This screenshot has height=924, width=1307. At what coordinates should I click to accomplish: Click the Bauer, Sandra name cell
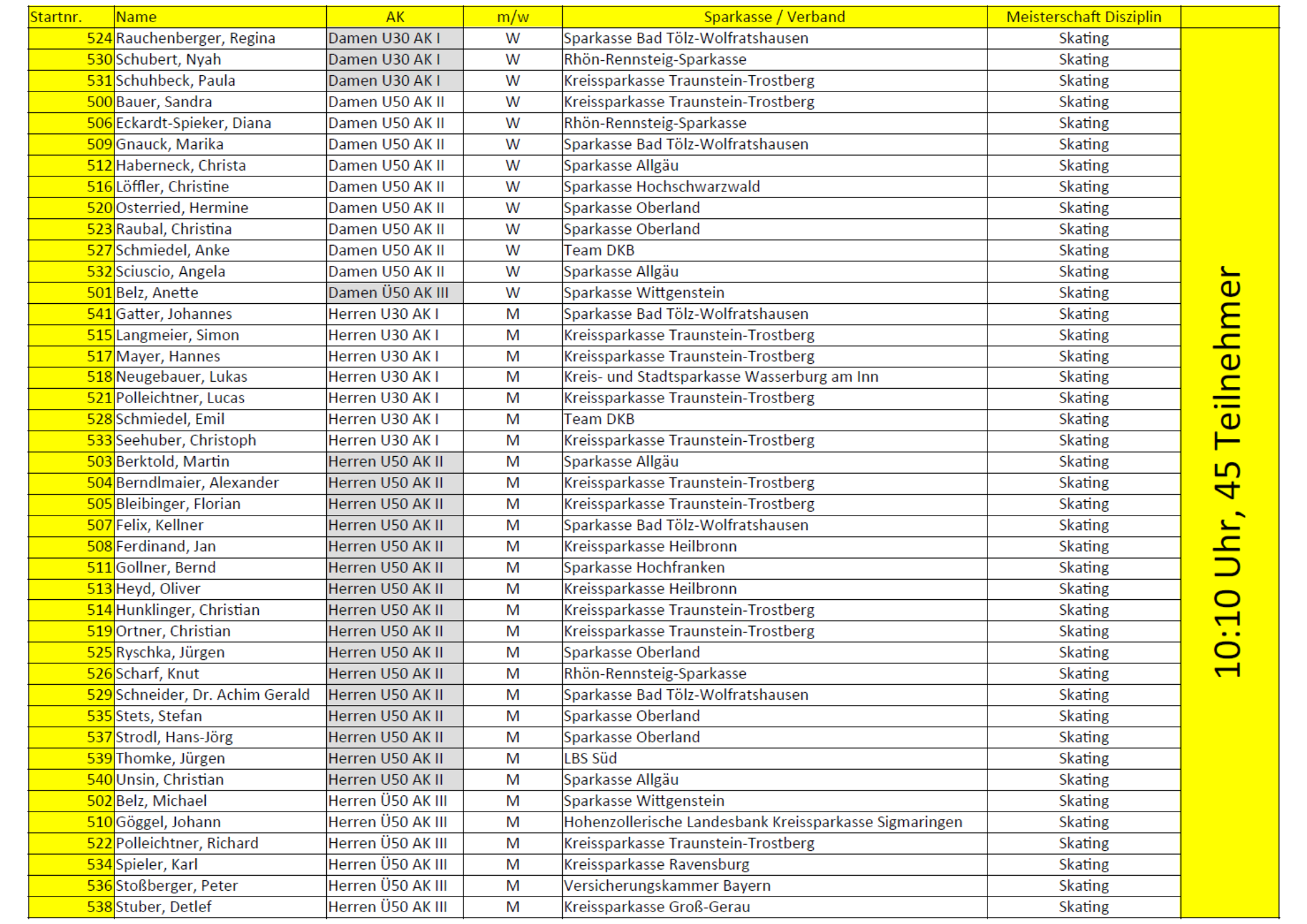(x=164, y=102)
